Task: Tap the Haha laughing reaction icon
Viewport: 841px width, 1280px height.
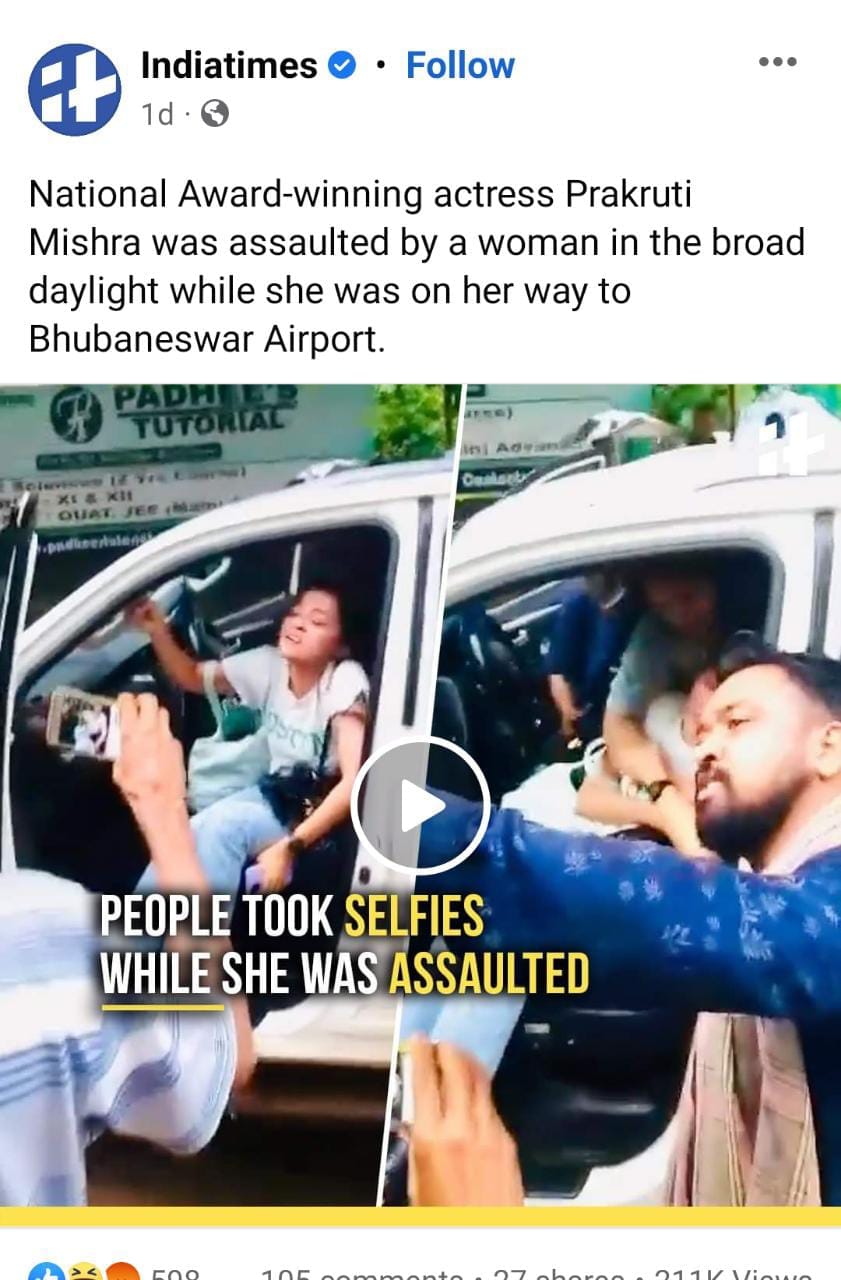Action: pyautogui.click(x=82, y=1272)
